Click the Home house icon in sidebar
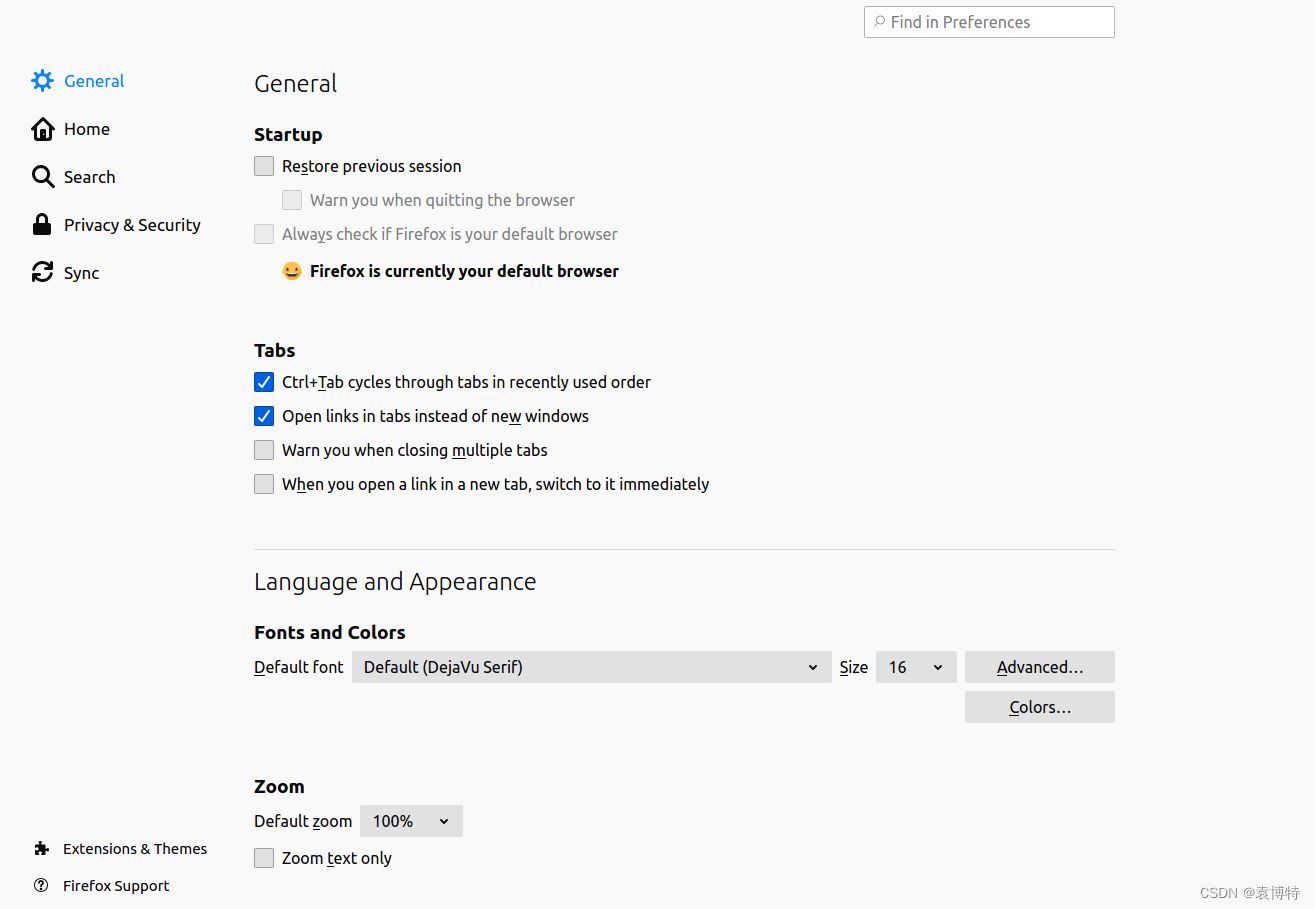1315x909 pixels. (42, 129)
